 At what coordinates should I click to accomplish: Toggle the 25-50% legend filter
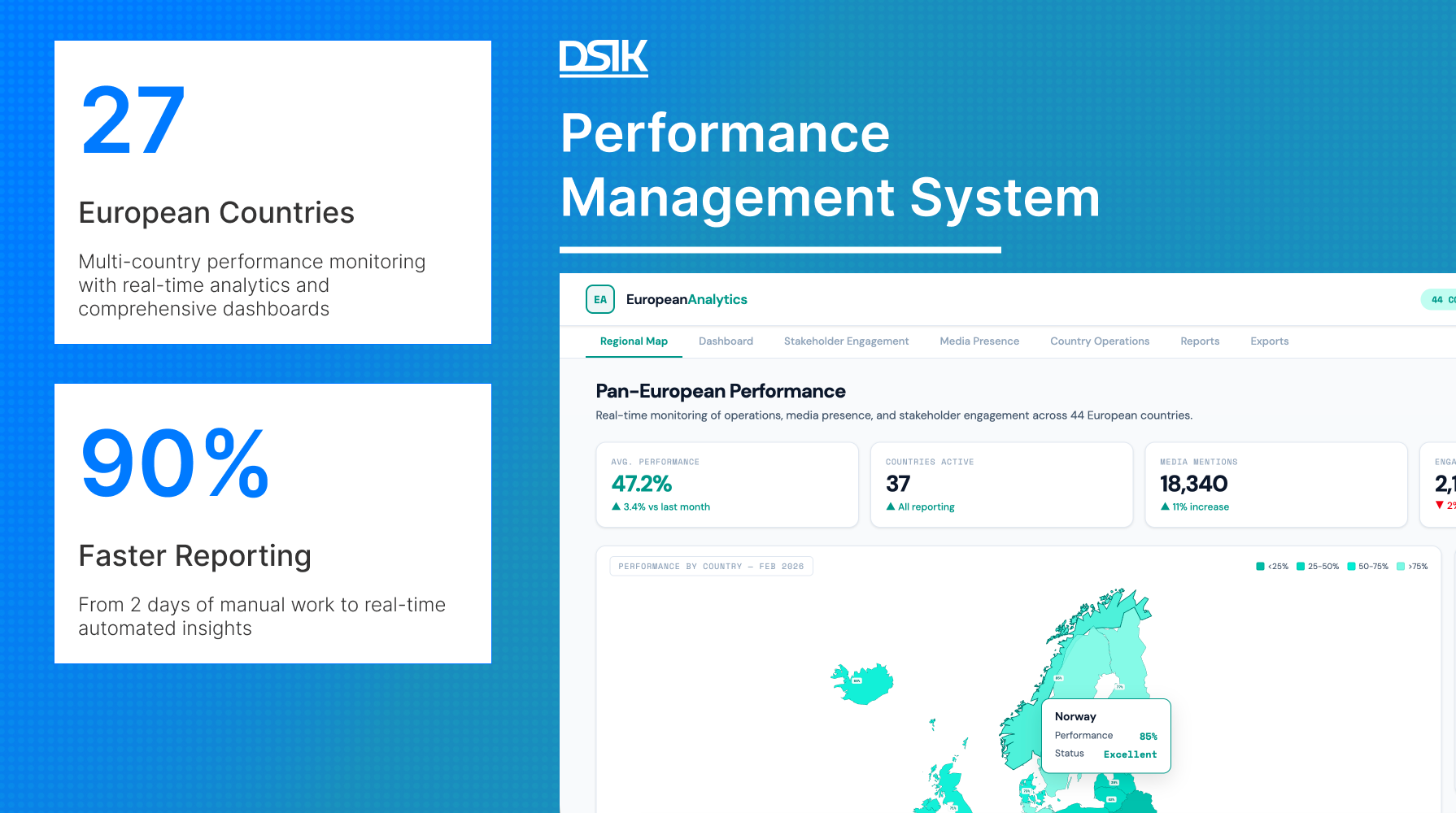click(x=1318, y=566)
